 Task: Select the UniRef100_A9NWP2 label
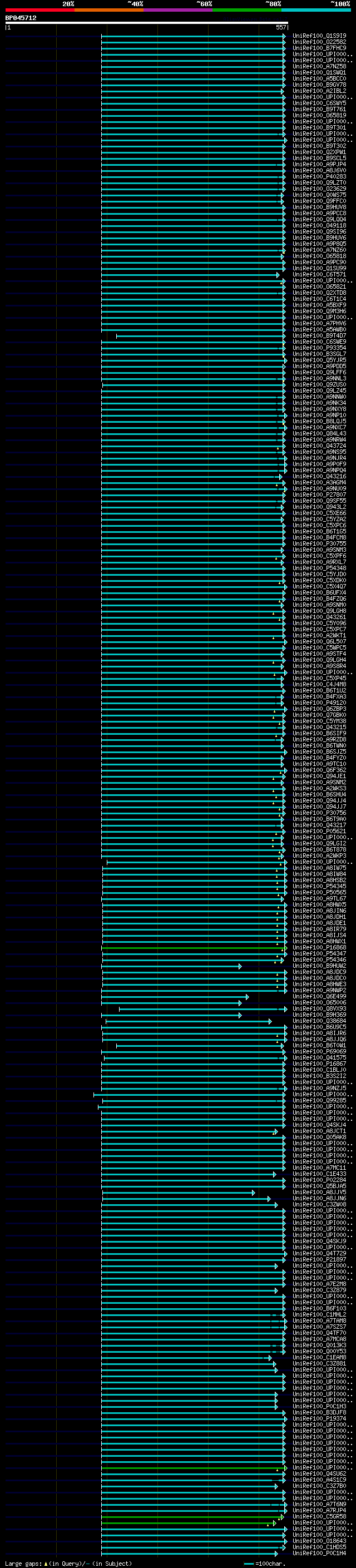pyautogui.click(x=319, y=990)
